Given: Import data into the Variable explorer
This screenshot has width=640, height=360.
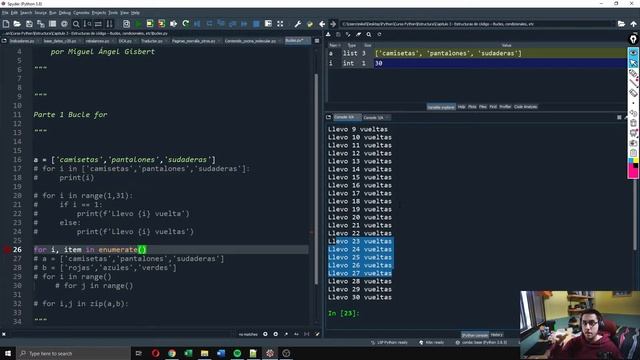Looking at the screenshot, I should [x=328, y=35].
